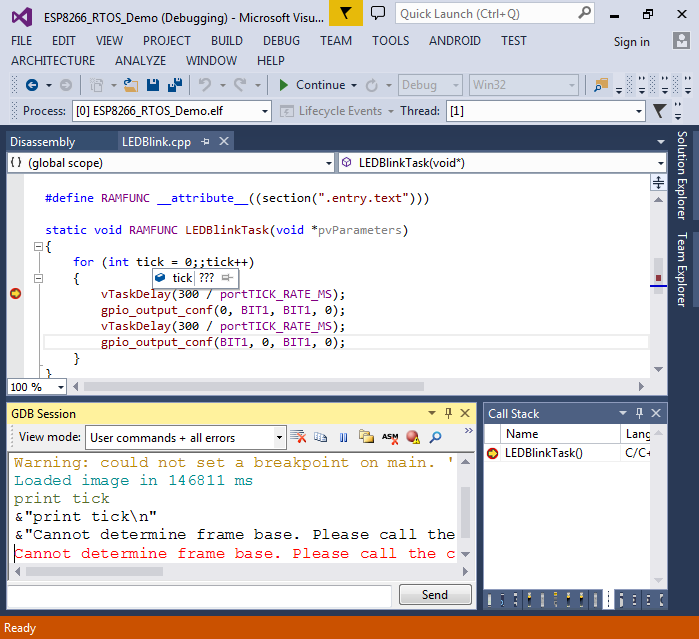Screen dimensions: 699x639
Task: Click the GDB output horizontal scrollbar
Action: (94, 571)
